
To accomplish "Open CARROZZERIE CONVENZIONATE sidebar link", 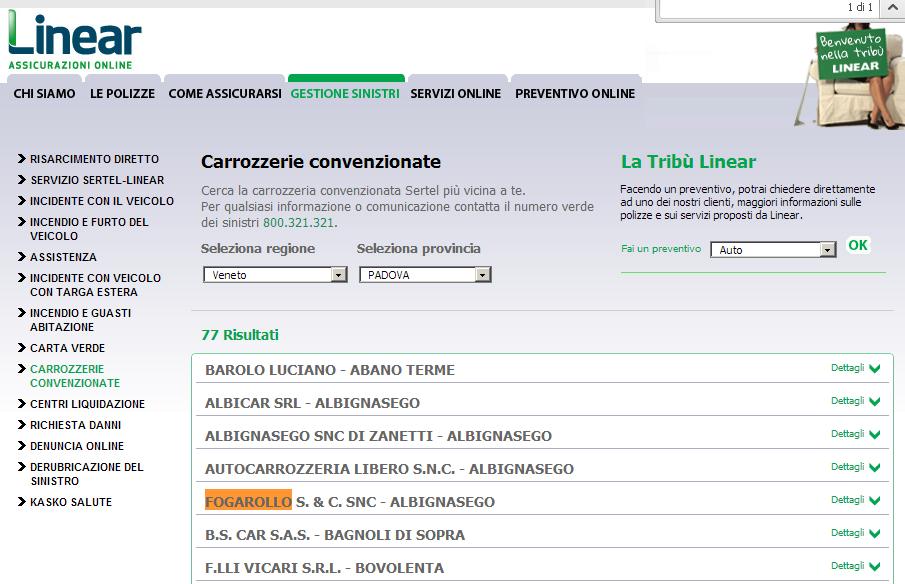I will [x=75, y=376].
